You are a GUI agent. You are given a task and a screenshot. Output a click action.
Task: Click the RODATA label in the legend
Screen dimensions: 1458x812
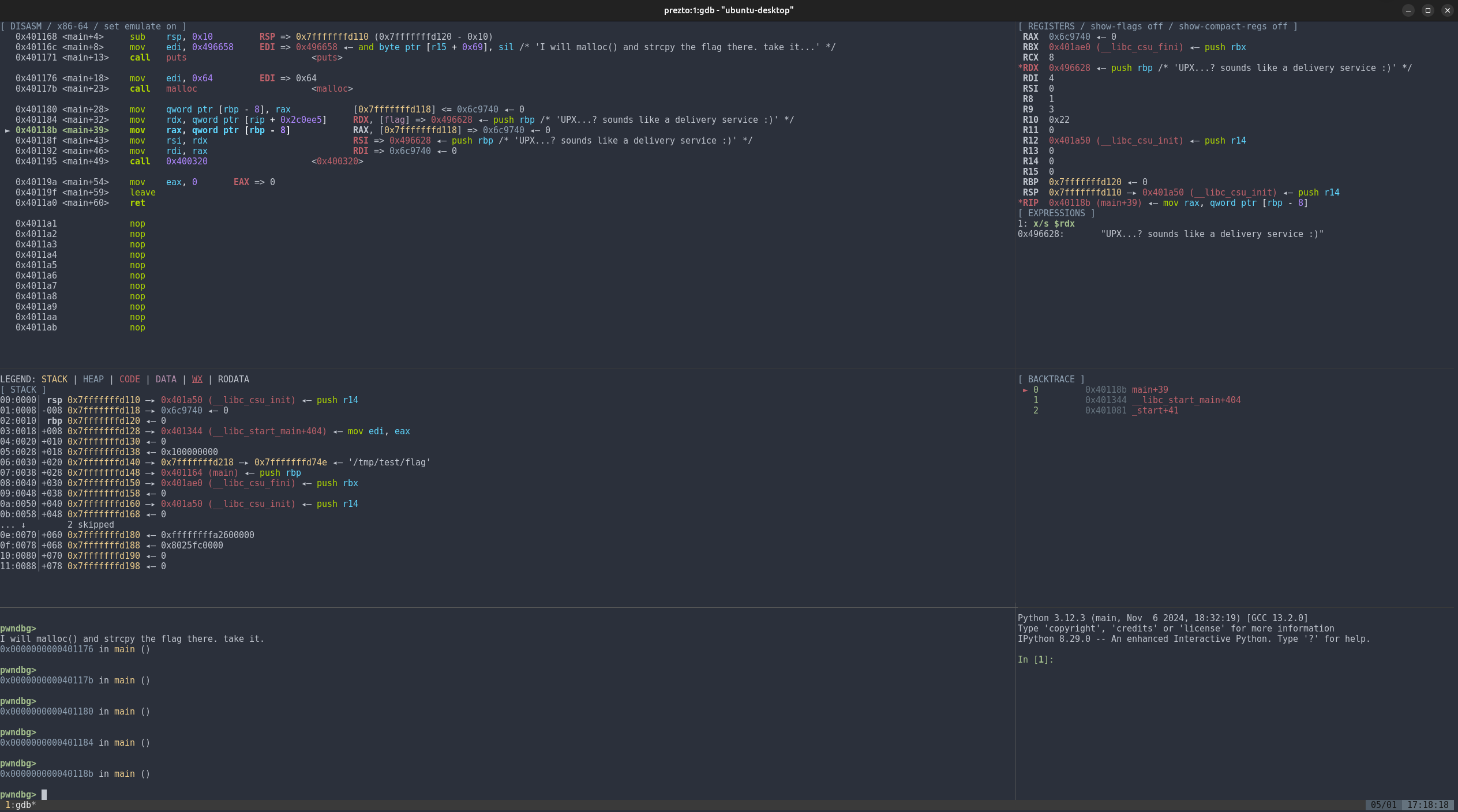point(233,379)
